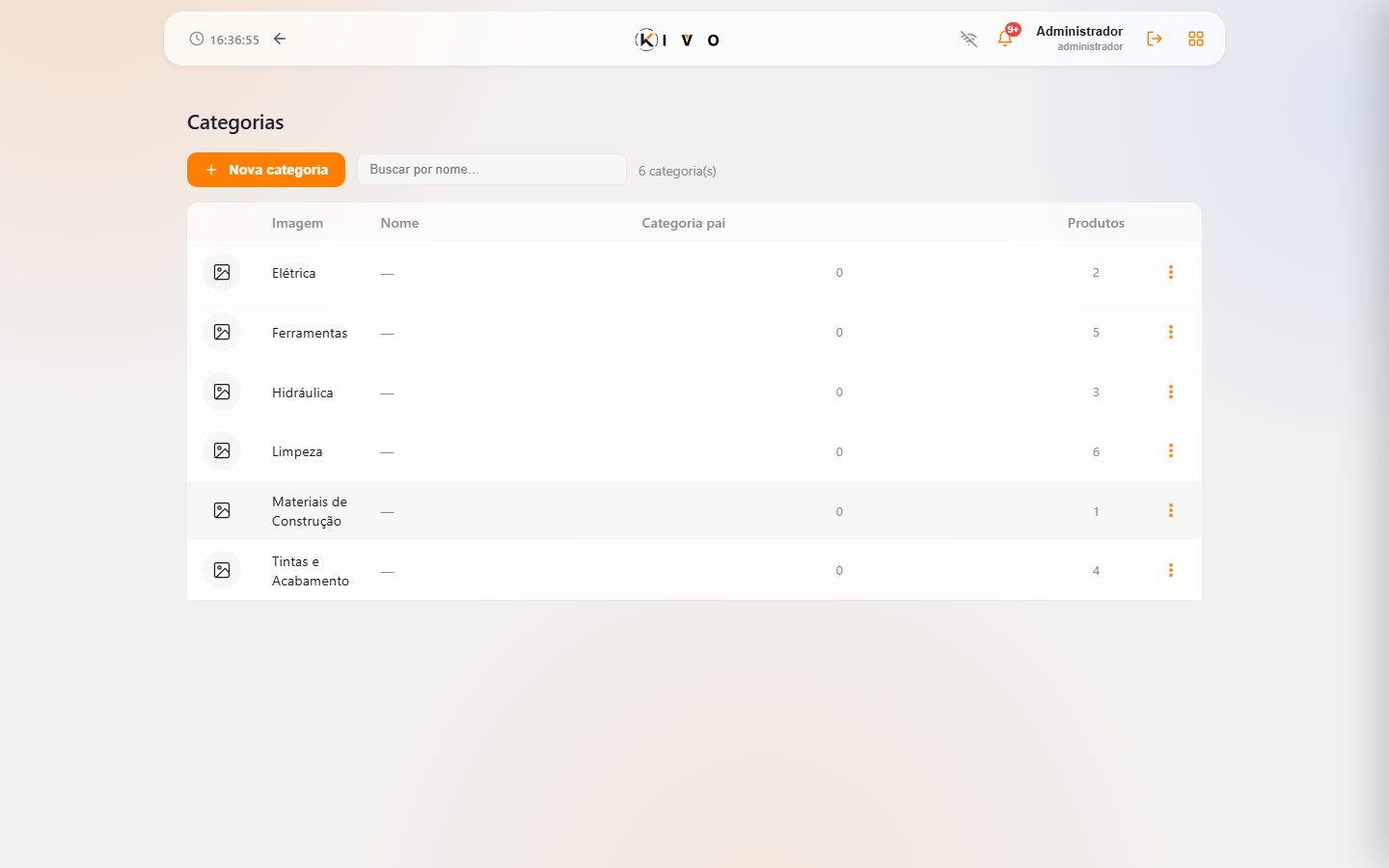Screen dimensions: 1389x868
Task: Click the Produtos column header
Action: (x=1096, y=223)
